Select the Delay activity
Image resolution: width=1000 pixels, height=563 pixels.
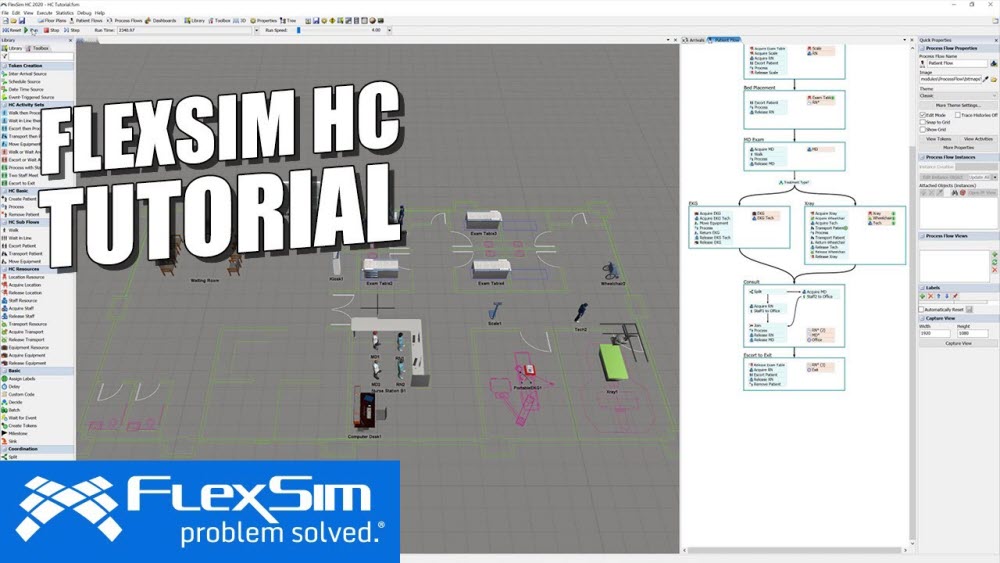(x=14, y=386)
